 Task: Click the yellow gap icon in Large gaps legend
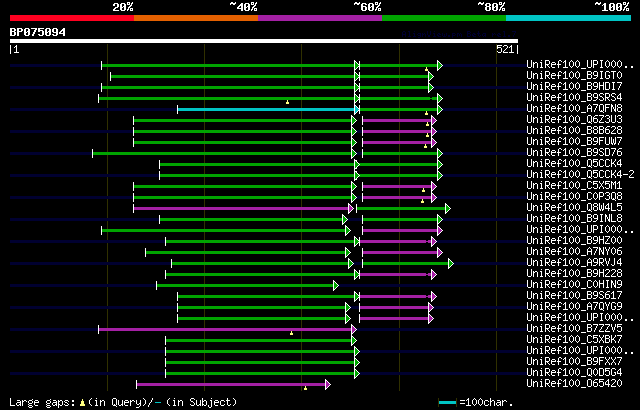[x=82, y=403]
